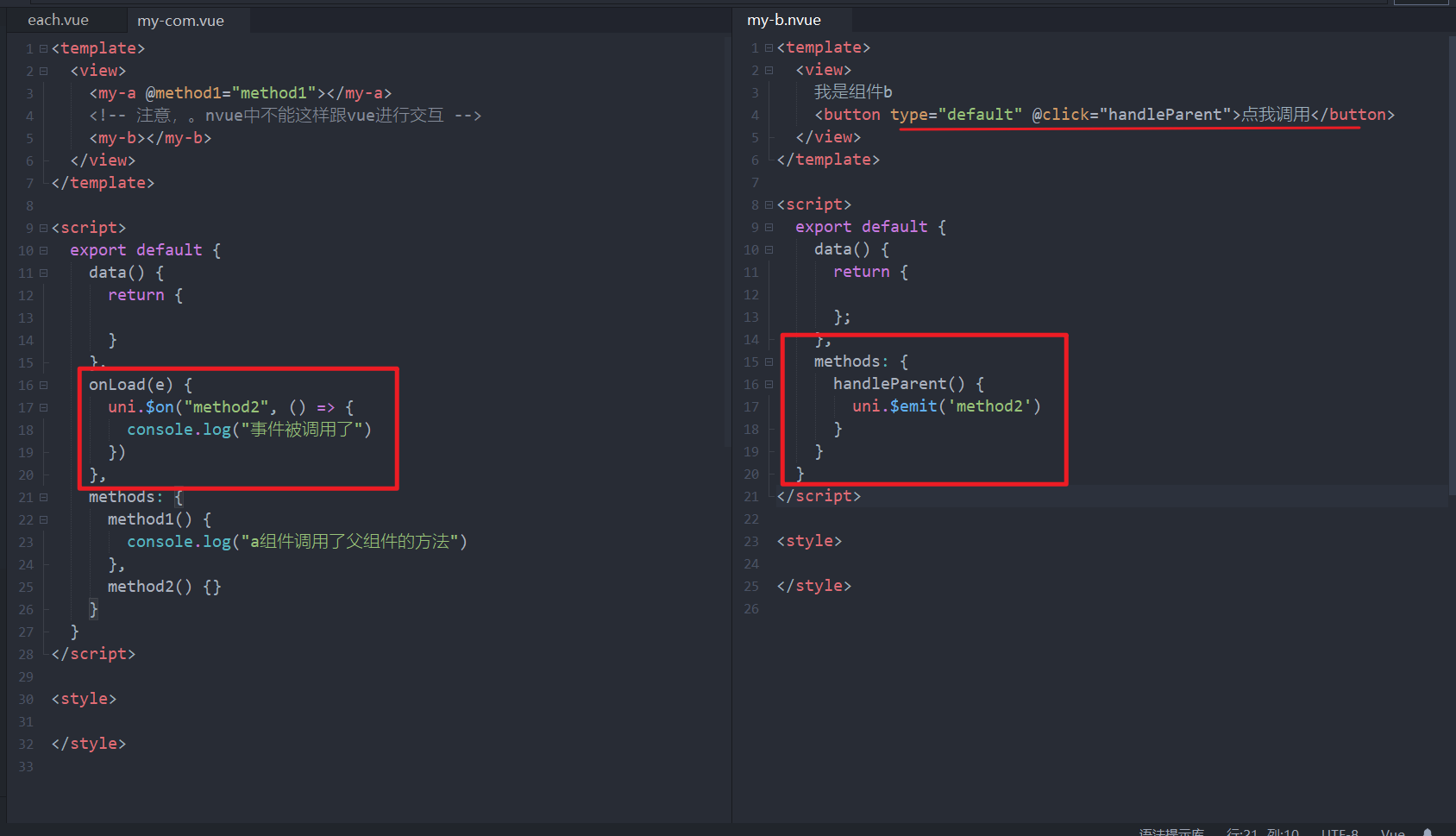The width and height of the screenshot is (1456, 836).
Task: Click line number 33 in left editor gutter
Action: 26,766
